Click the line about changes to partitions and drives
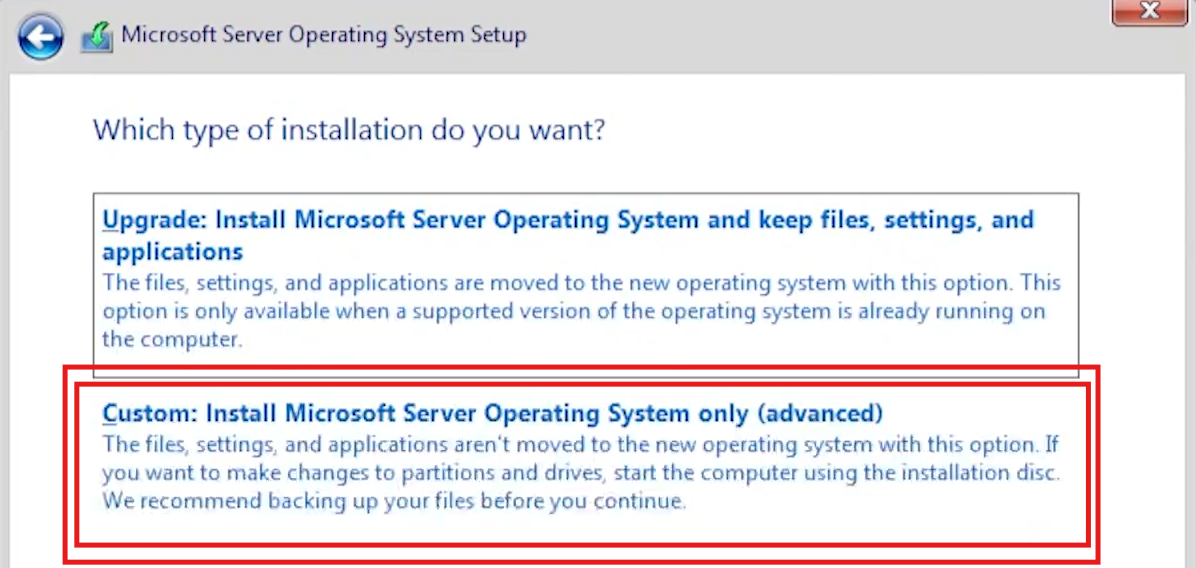The height and width of the screenshot is (568, 1196). (581, 473)
